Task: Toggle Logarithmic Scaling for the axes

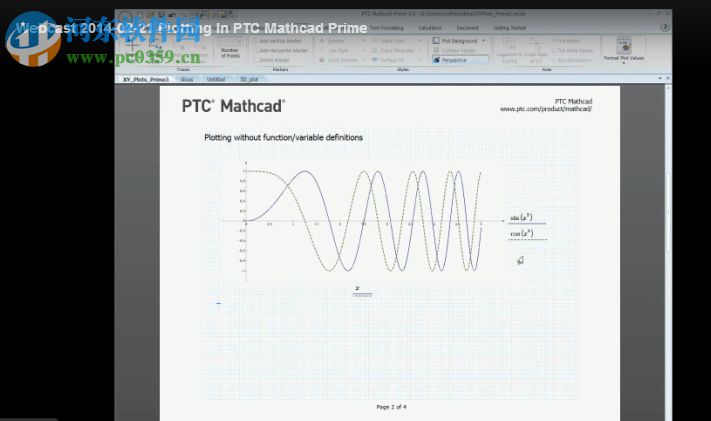Action: pos(509,51)
